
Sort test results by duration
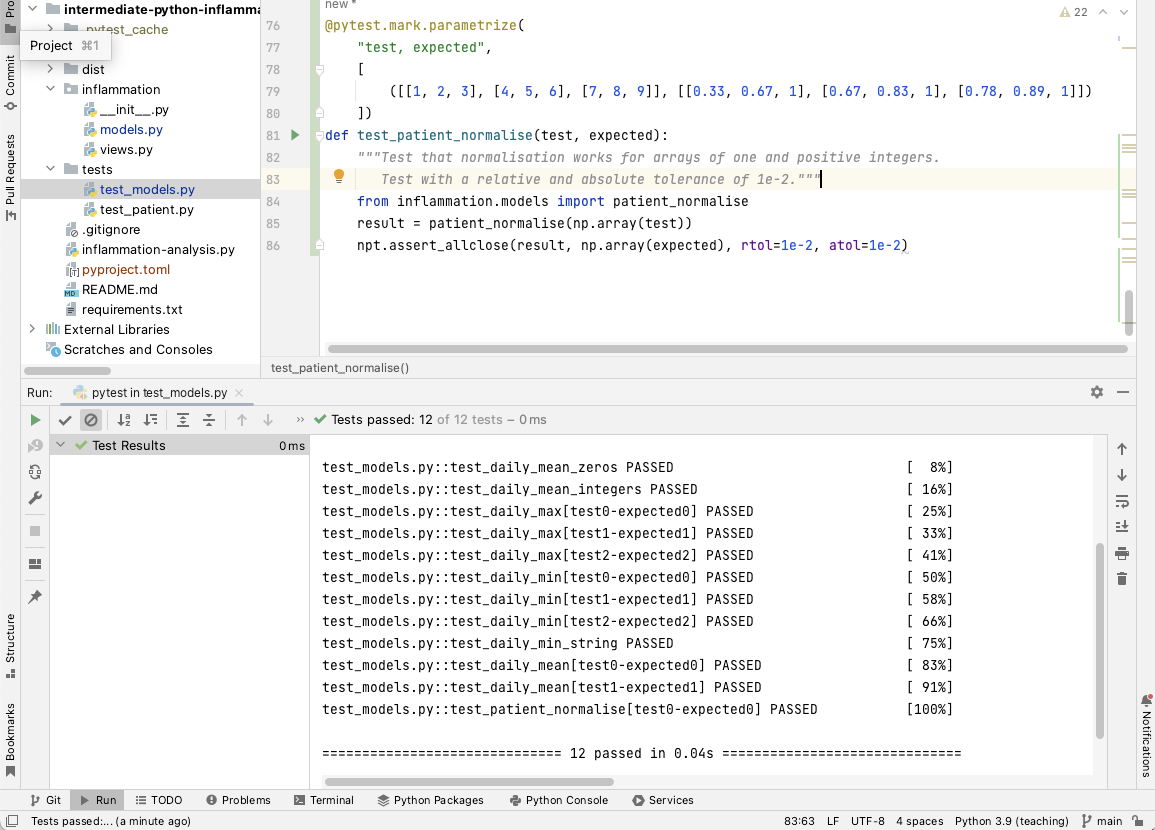pyautogui.click(x=148, y=420)
